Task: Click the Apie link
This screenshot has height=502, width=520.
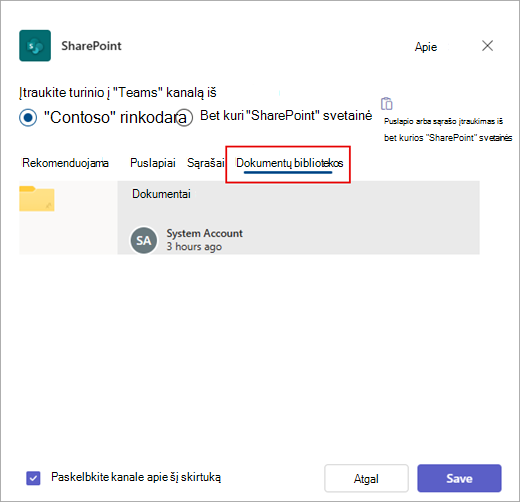Action: tap(426, 47)
